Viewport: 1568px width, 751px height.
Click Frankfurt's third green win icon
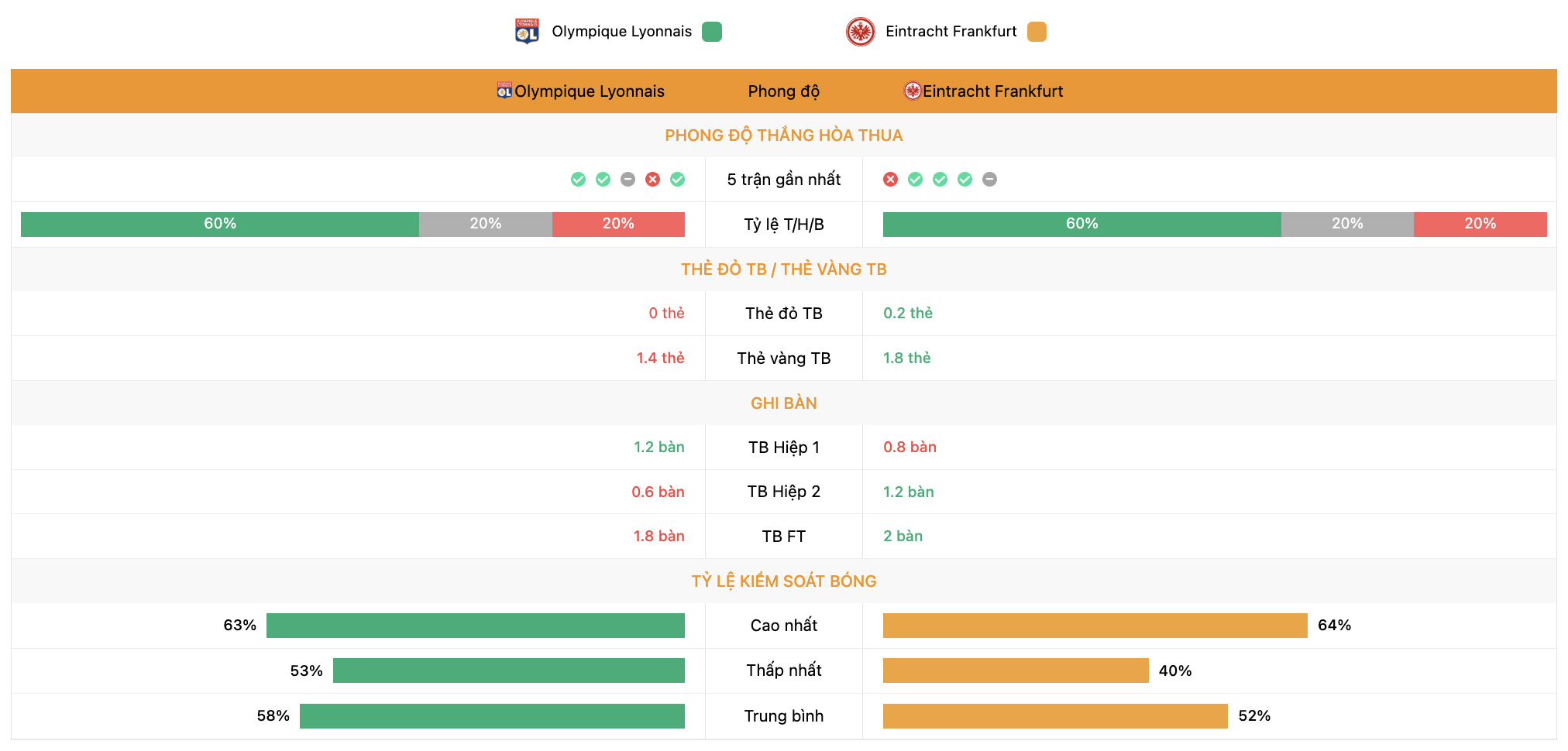point(965,180)
